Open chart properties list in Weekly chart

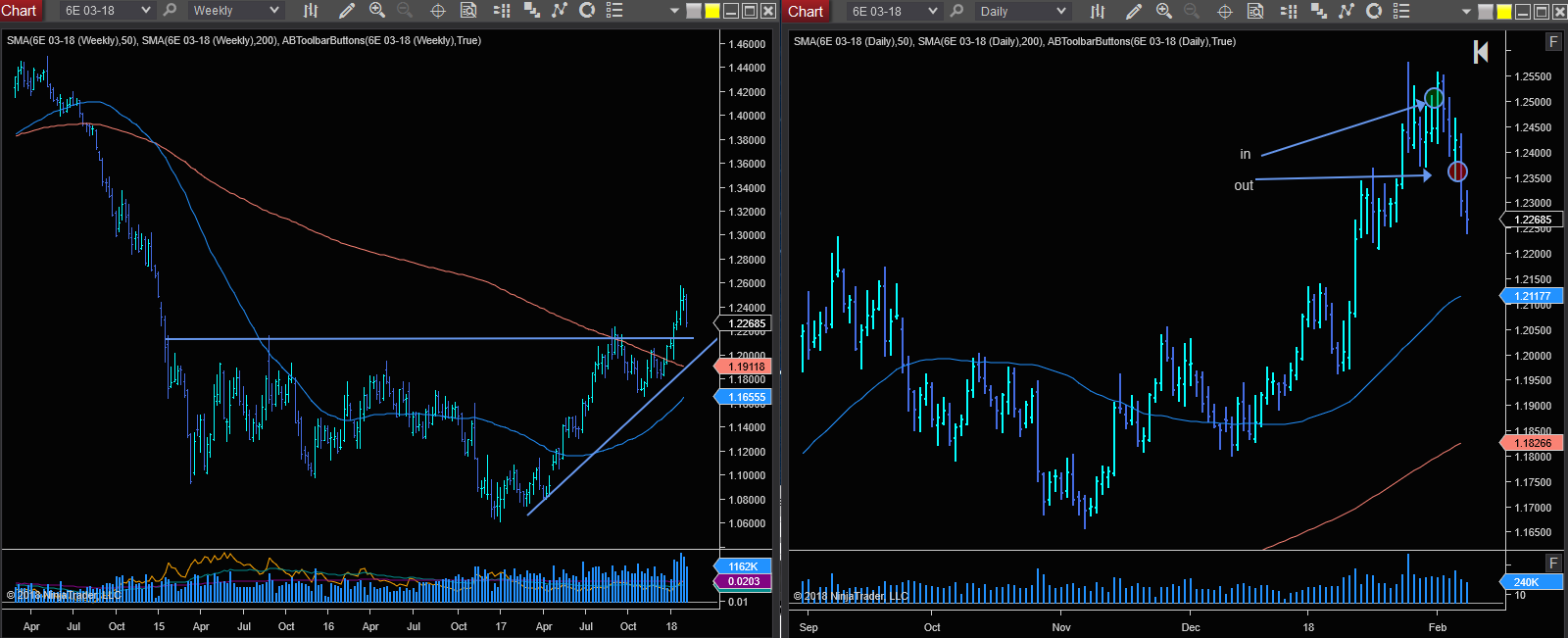(614, 11)
